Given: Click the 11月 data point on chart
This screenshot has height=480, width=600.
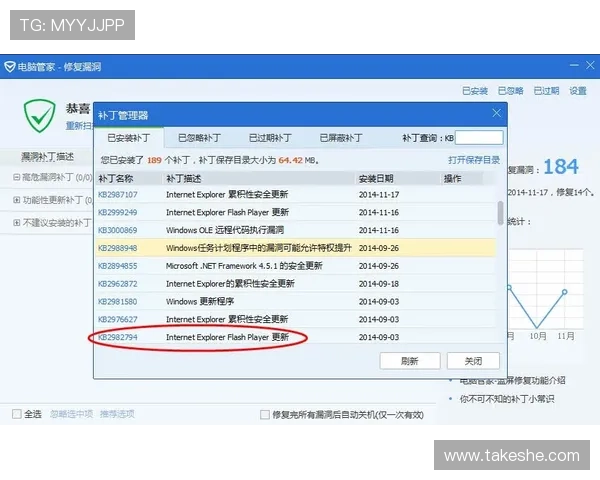Looking at the screenshot, I should [564, 292].
